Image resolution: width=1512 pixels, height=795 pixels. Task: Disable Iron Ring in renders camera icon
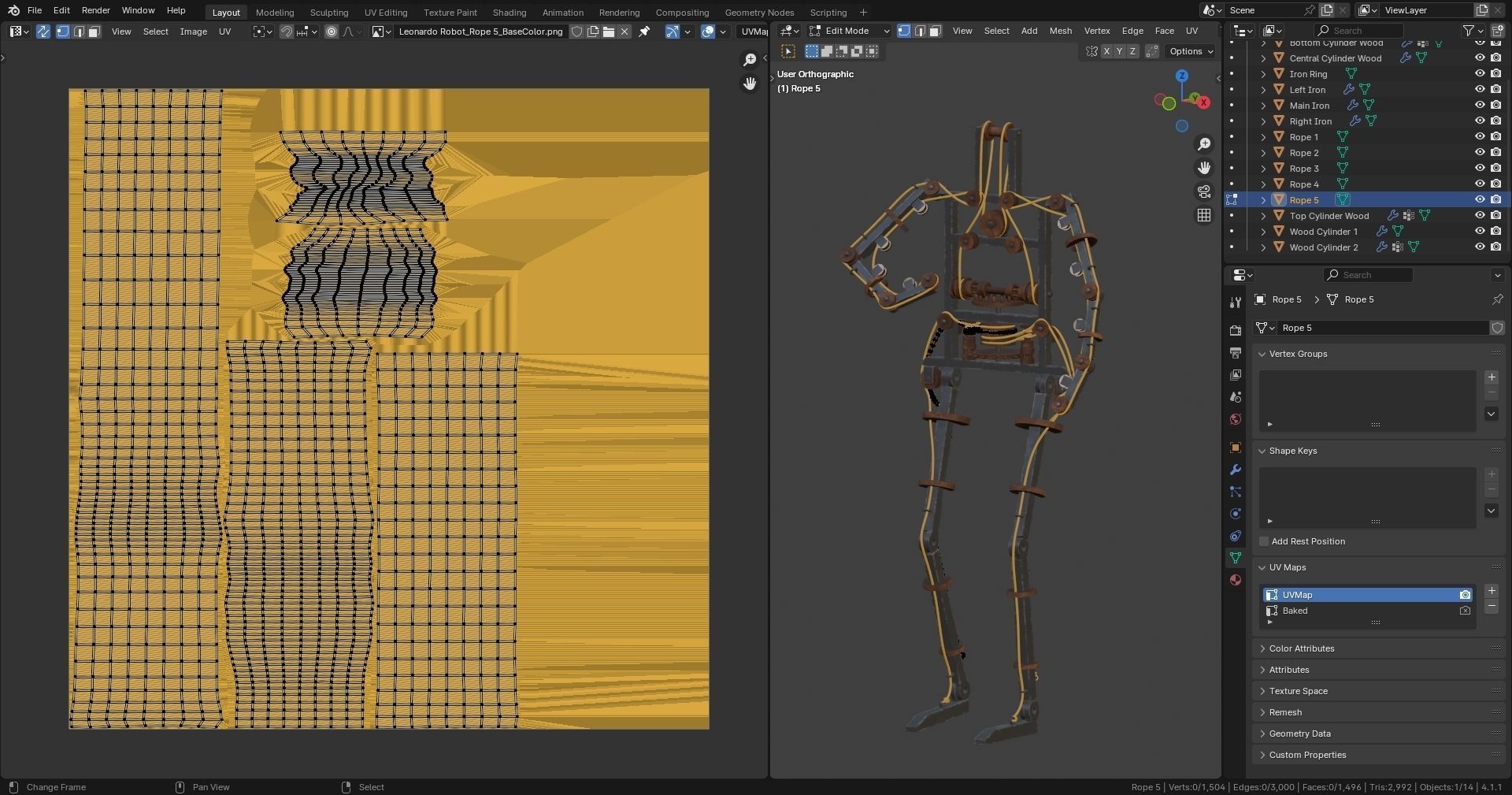[x=1496, y=73]
